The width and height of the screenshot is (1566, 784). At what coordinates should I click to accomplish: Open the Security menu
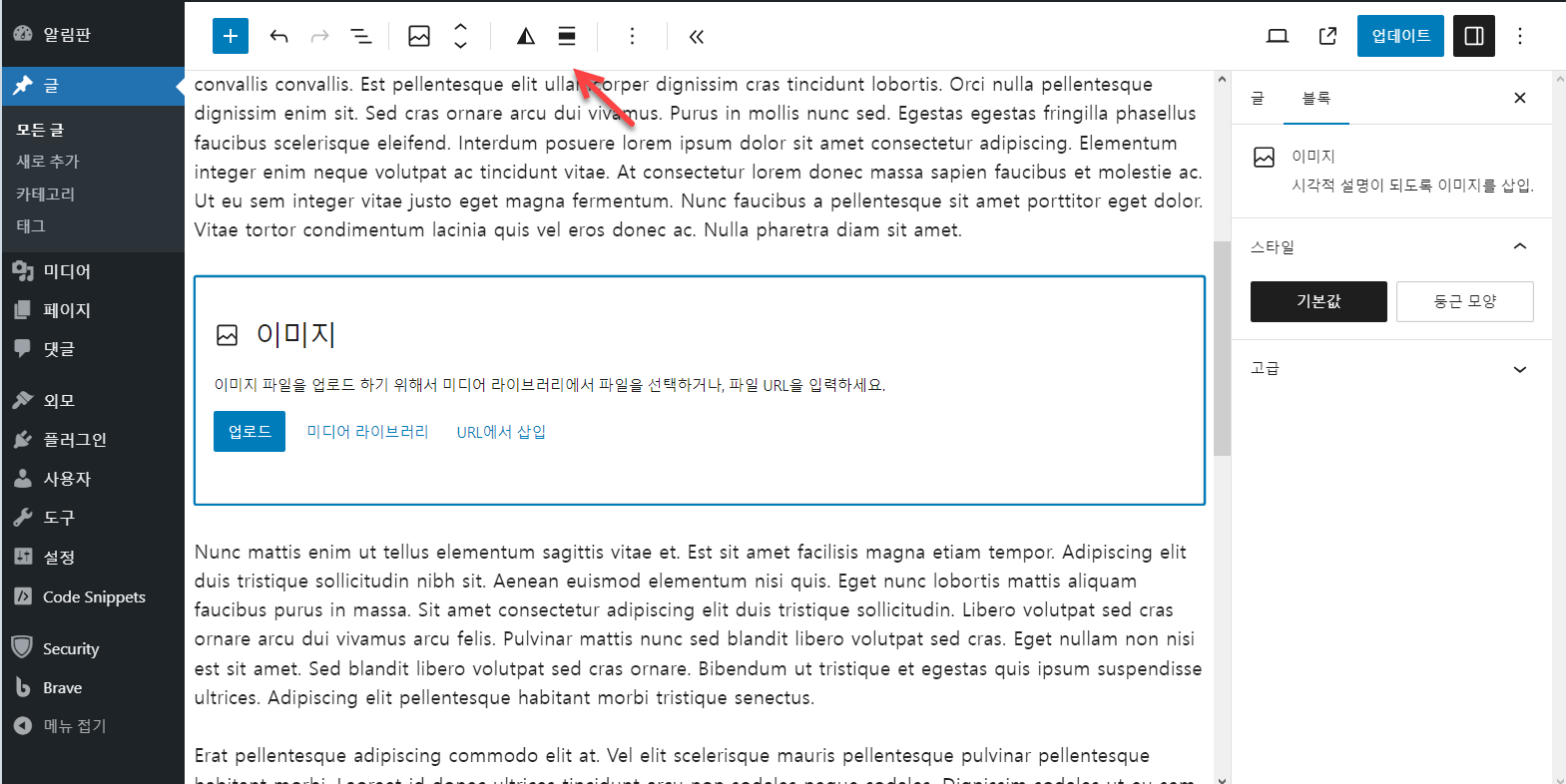click(92, 648)
